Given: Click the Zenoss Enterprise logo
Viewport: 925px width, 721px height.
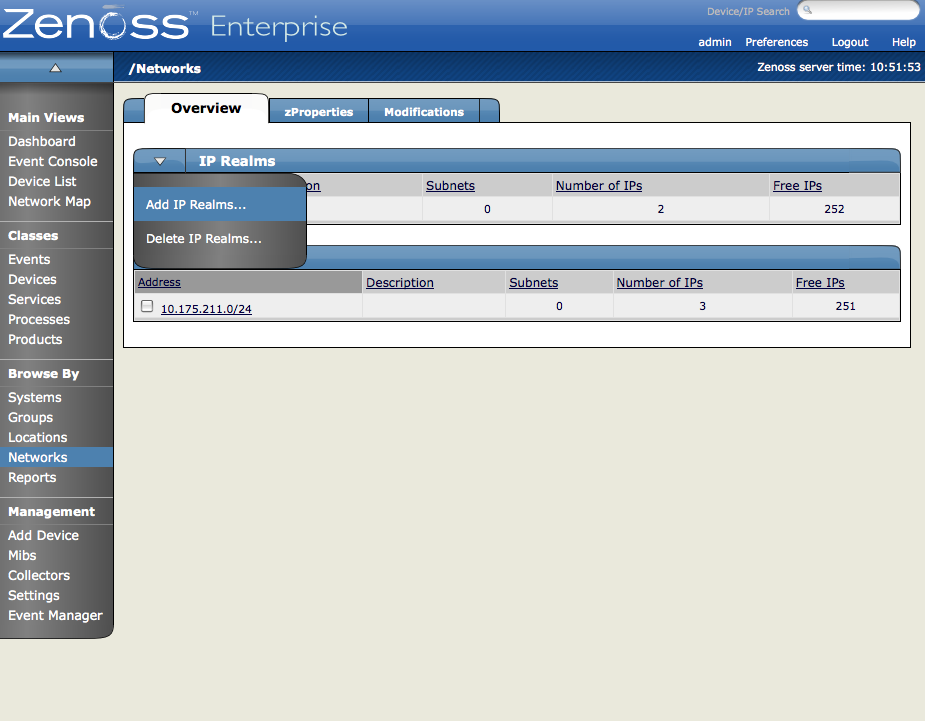Looking at the screenshot, I should (175, 24).
